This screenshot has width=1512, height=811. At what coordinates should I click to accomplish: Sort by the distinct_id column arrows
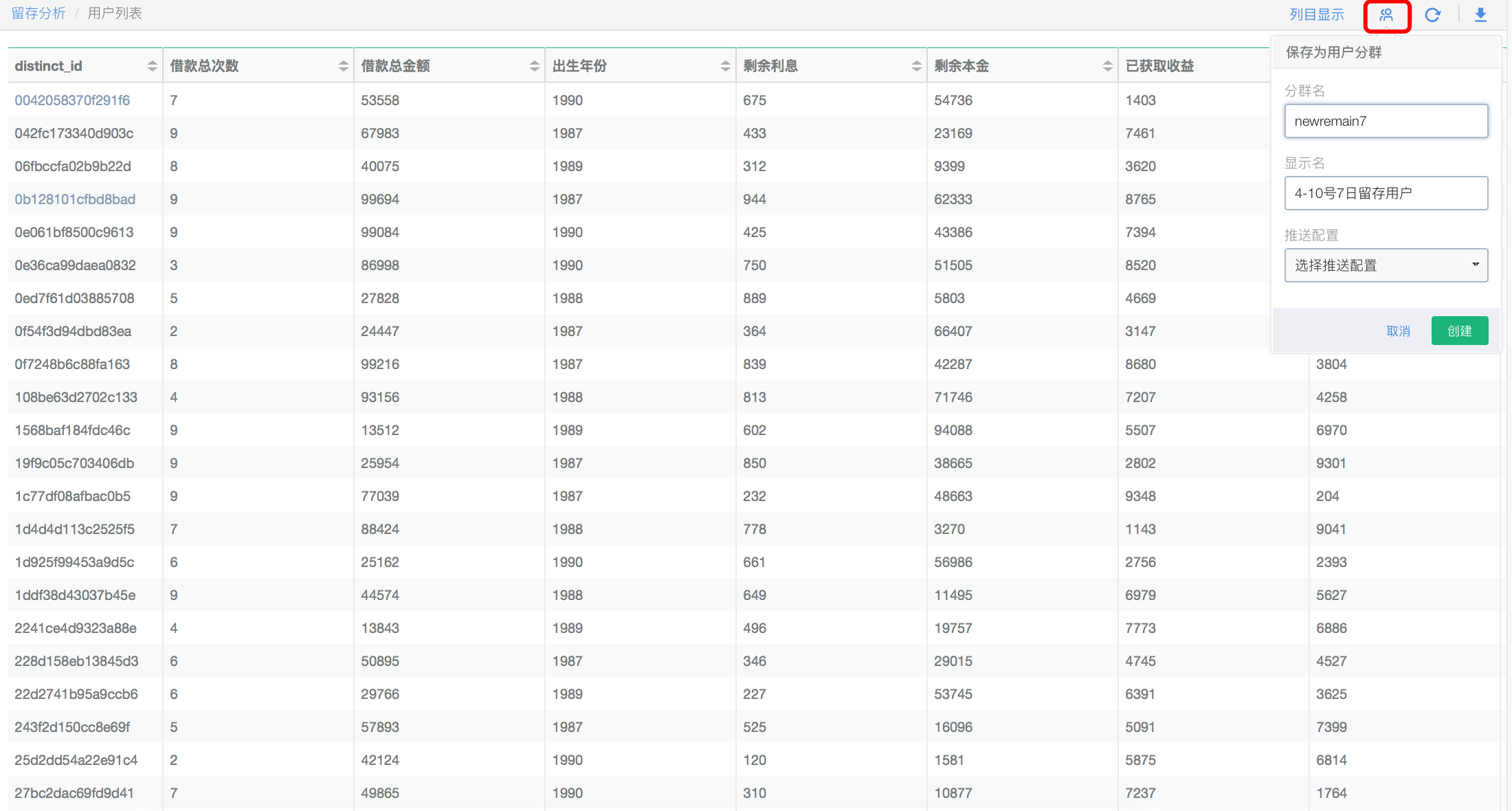(x=152, y=66)
